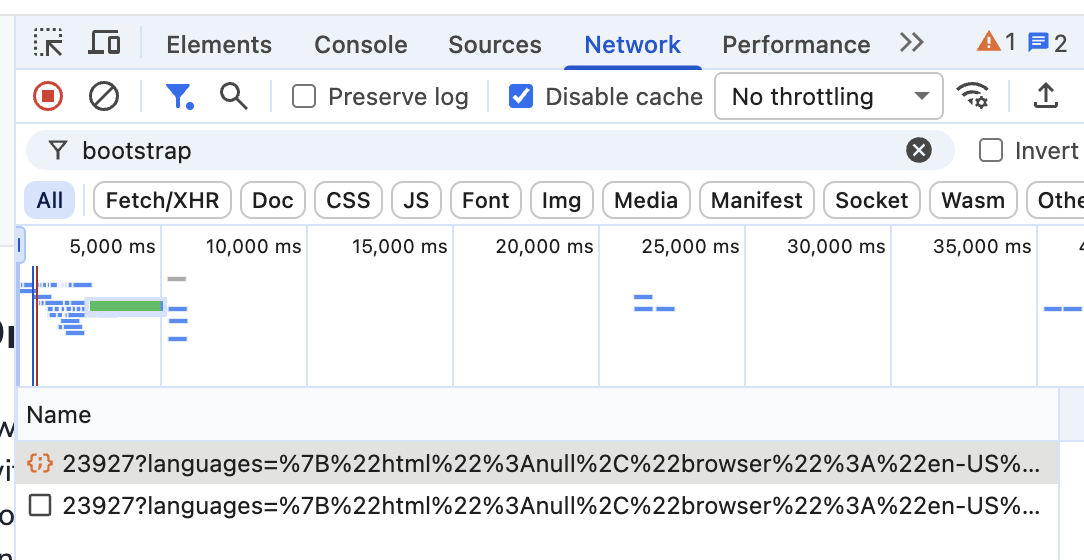Clear the bootstrap filter text

click(x=918, y=151)
